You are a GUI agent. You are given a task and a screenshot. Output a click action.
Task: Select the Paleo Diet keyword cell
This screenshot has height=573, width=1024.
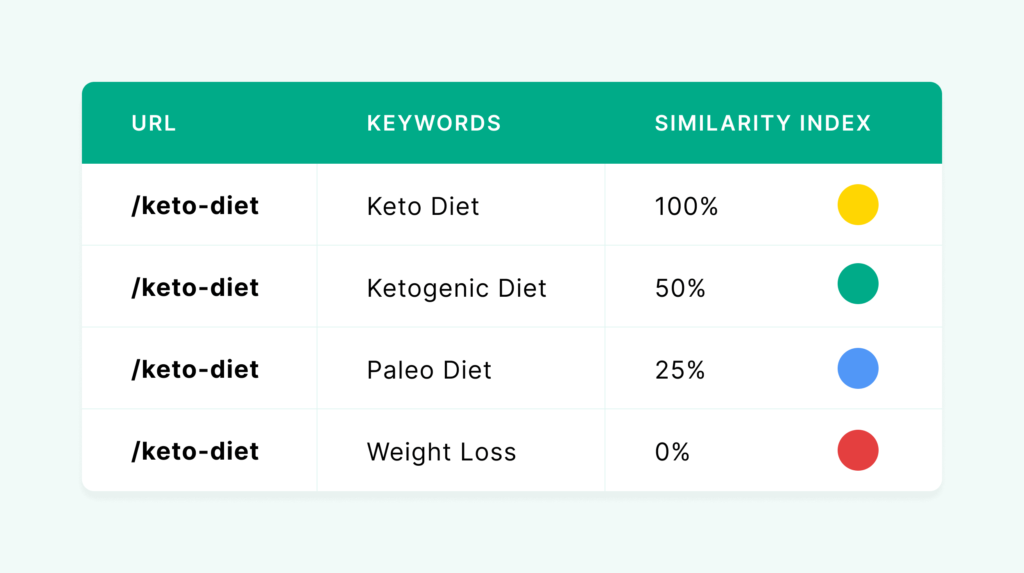click(429, 371)
